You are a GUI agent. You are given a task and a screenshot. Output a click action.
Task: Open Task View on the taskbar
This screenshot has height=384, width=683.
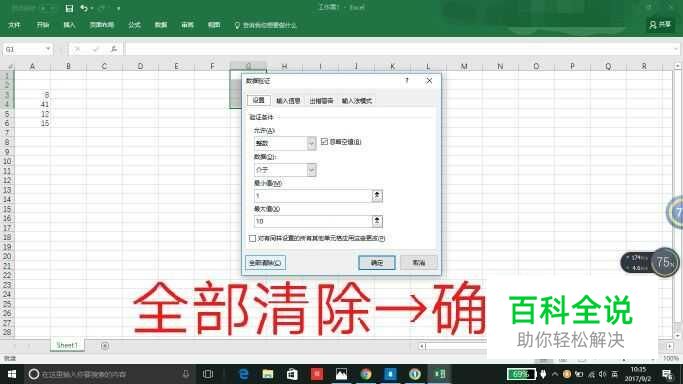coord(208,374)
